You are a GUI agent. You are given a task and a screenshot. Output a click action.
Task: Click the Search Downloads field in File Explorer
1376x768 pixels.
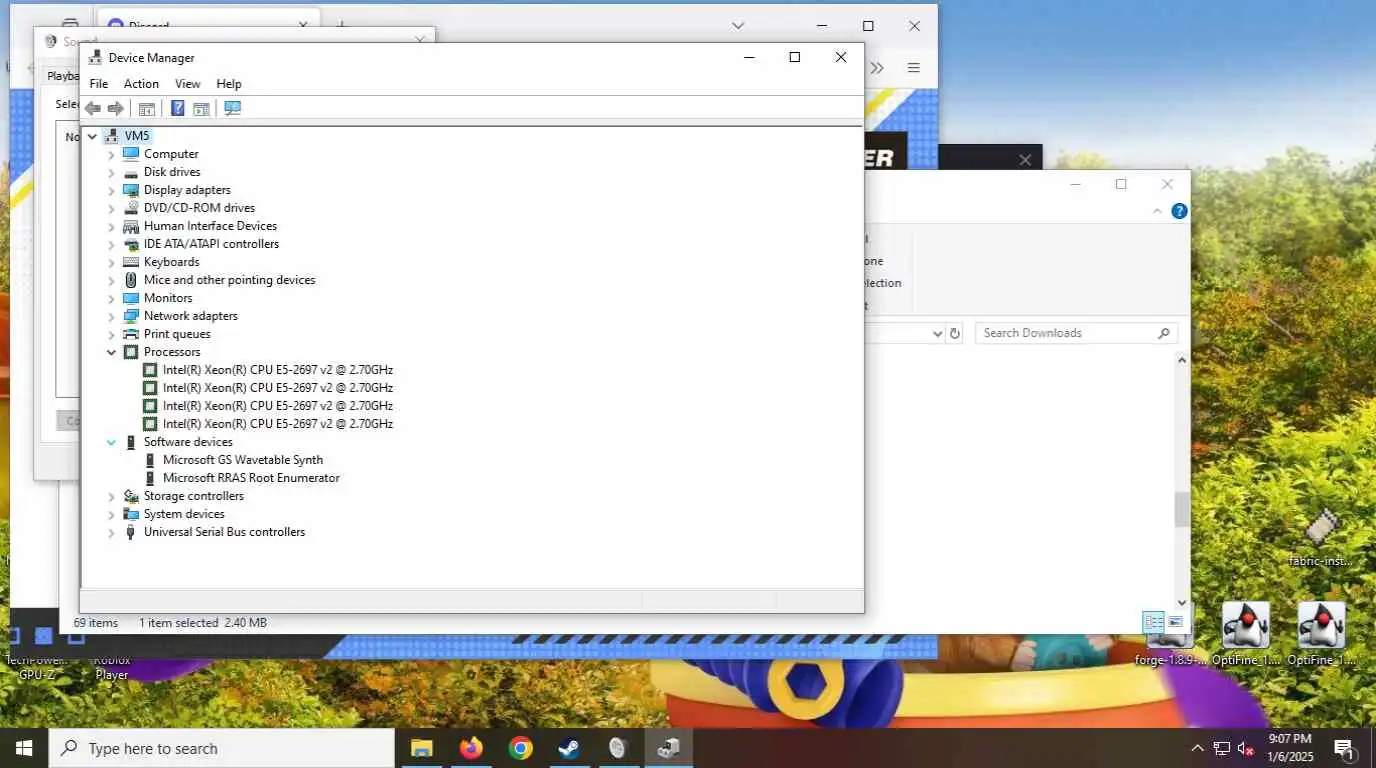pyautogui.click(x=1076, y=333)
